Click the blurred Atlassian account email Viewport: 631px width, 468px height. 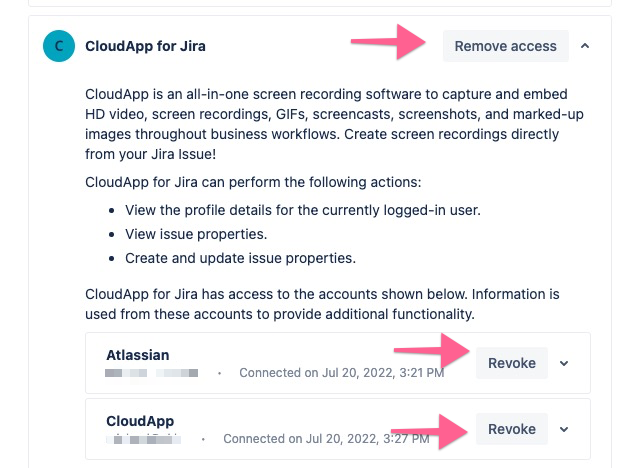(x=151, y=373)
